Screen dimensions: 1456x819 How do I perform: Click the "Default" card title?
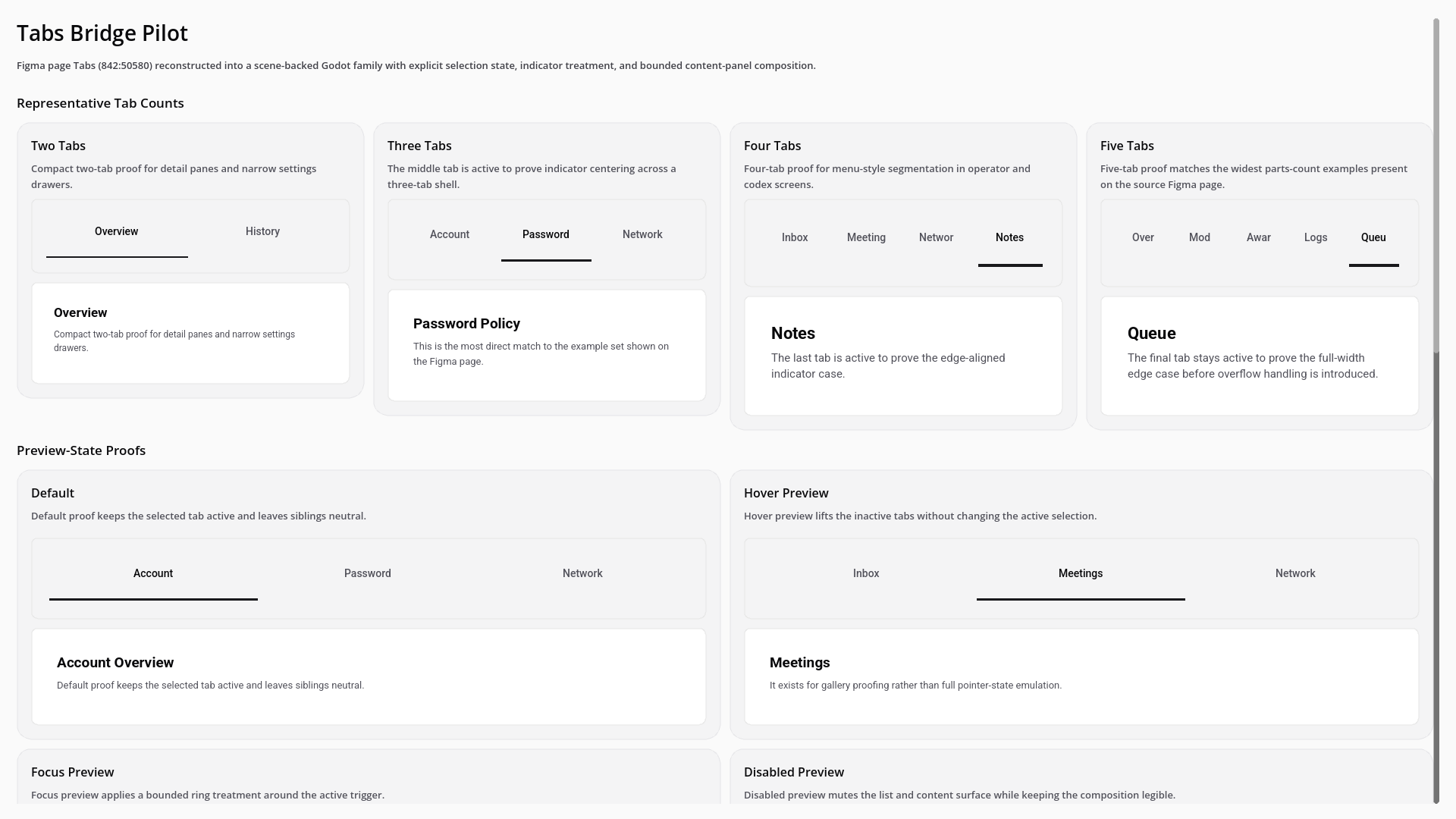coord(52,493)
